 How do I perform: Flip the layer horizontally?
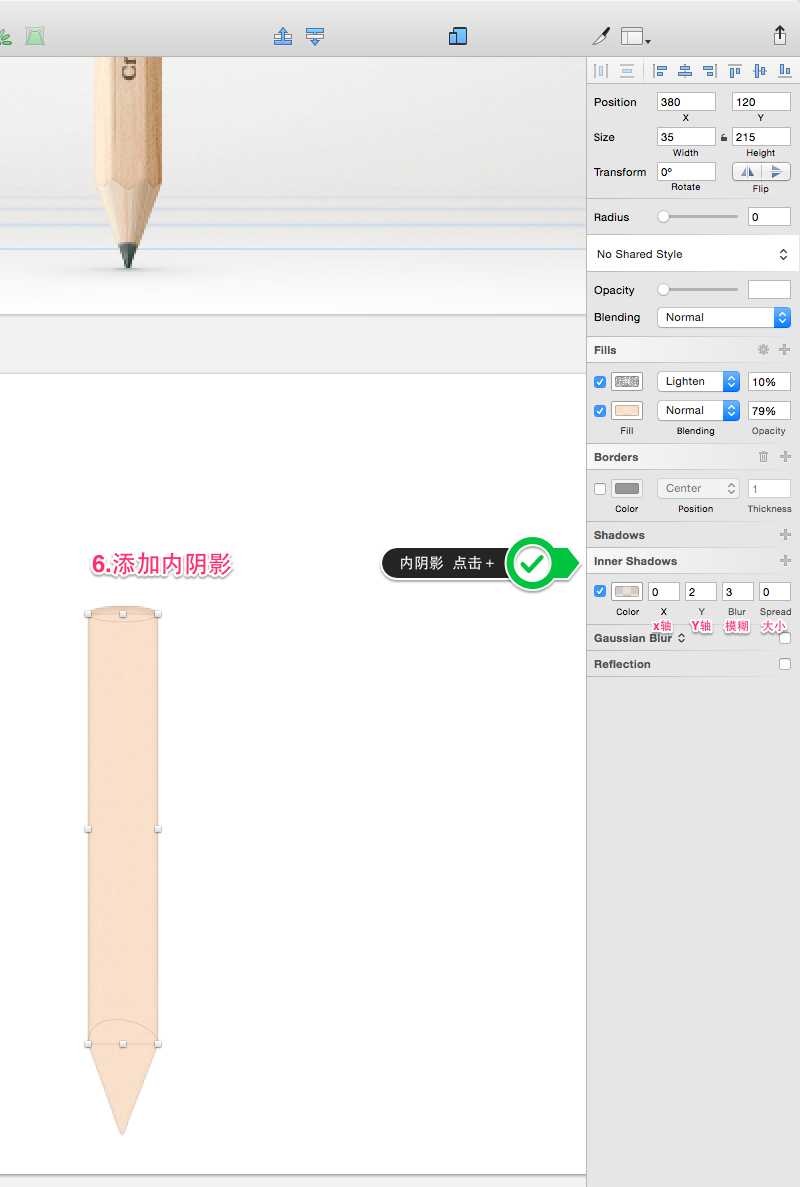747,172
